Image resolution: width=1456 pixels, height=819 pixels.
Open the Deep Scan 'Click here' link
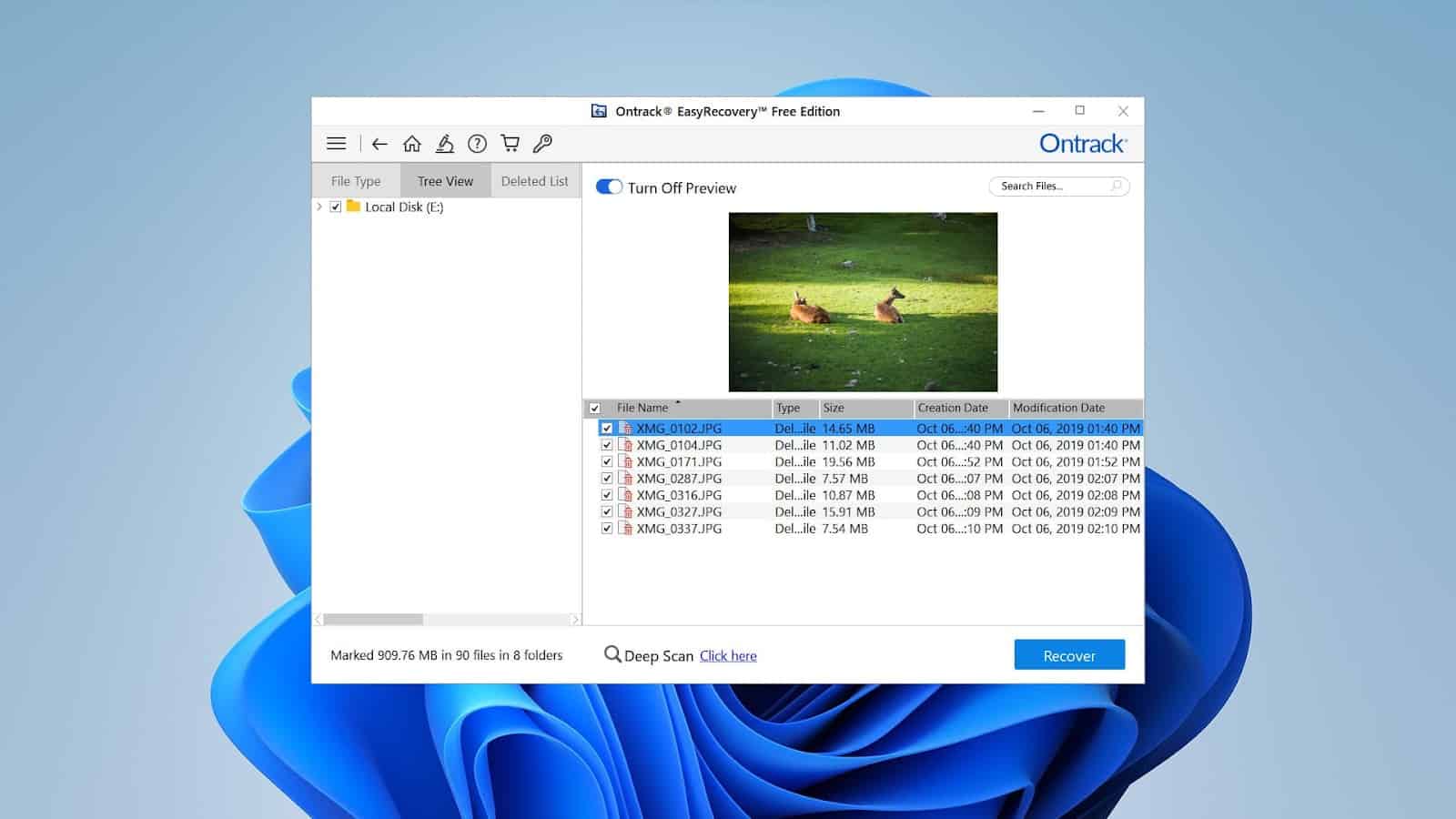coord(728,655)
